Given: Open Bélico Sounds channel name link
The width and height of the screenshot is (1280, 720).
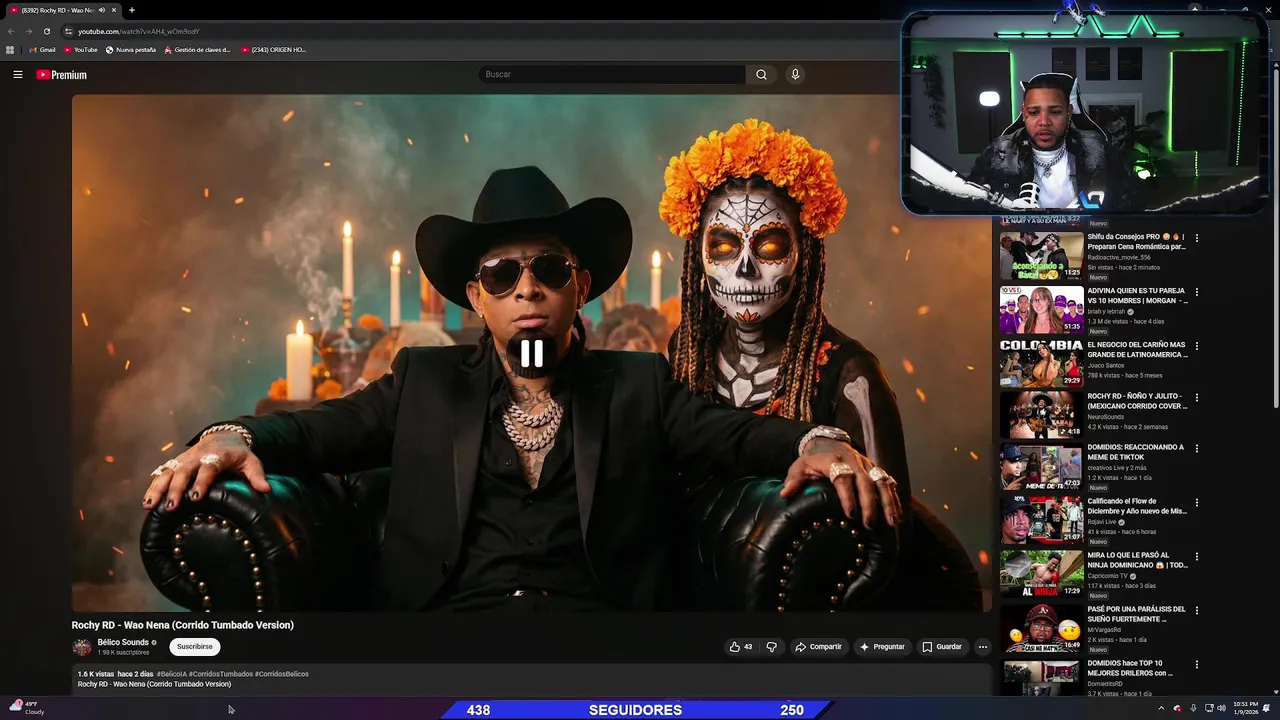Looking at the screenshot, I should point(123,642).
